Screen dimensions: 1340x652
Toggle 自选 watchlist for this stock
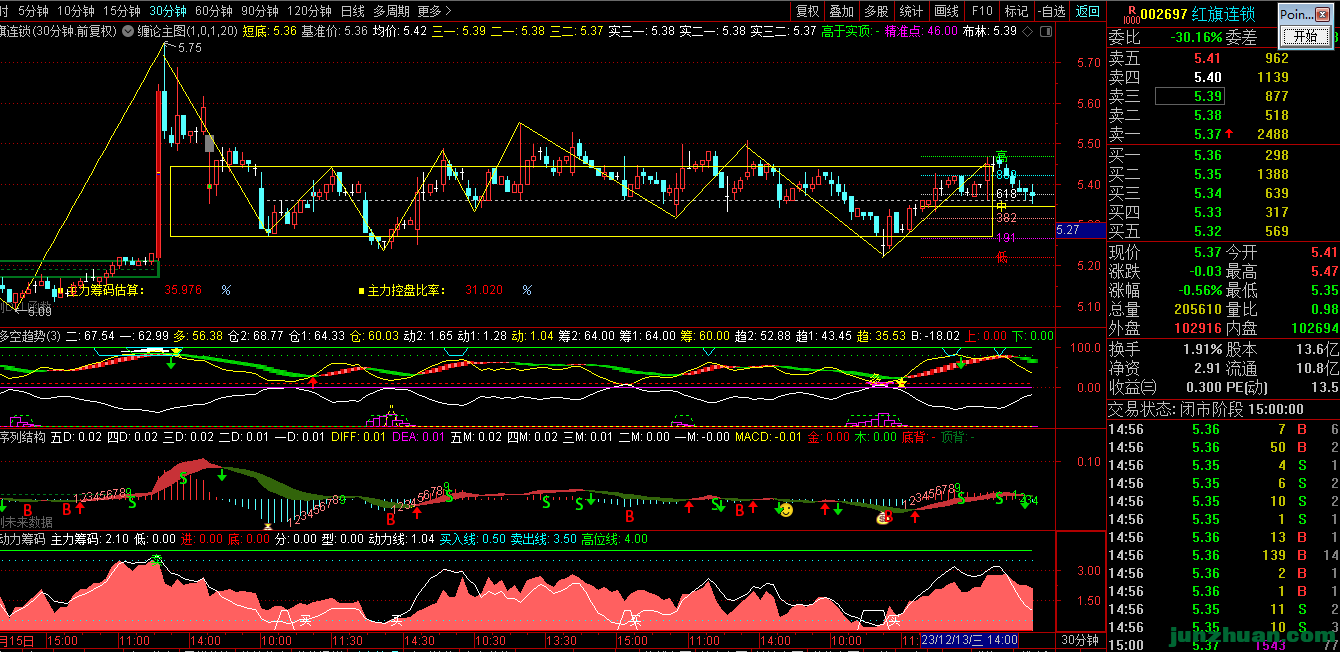1052,11
